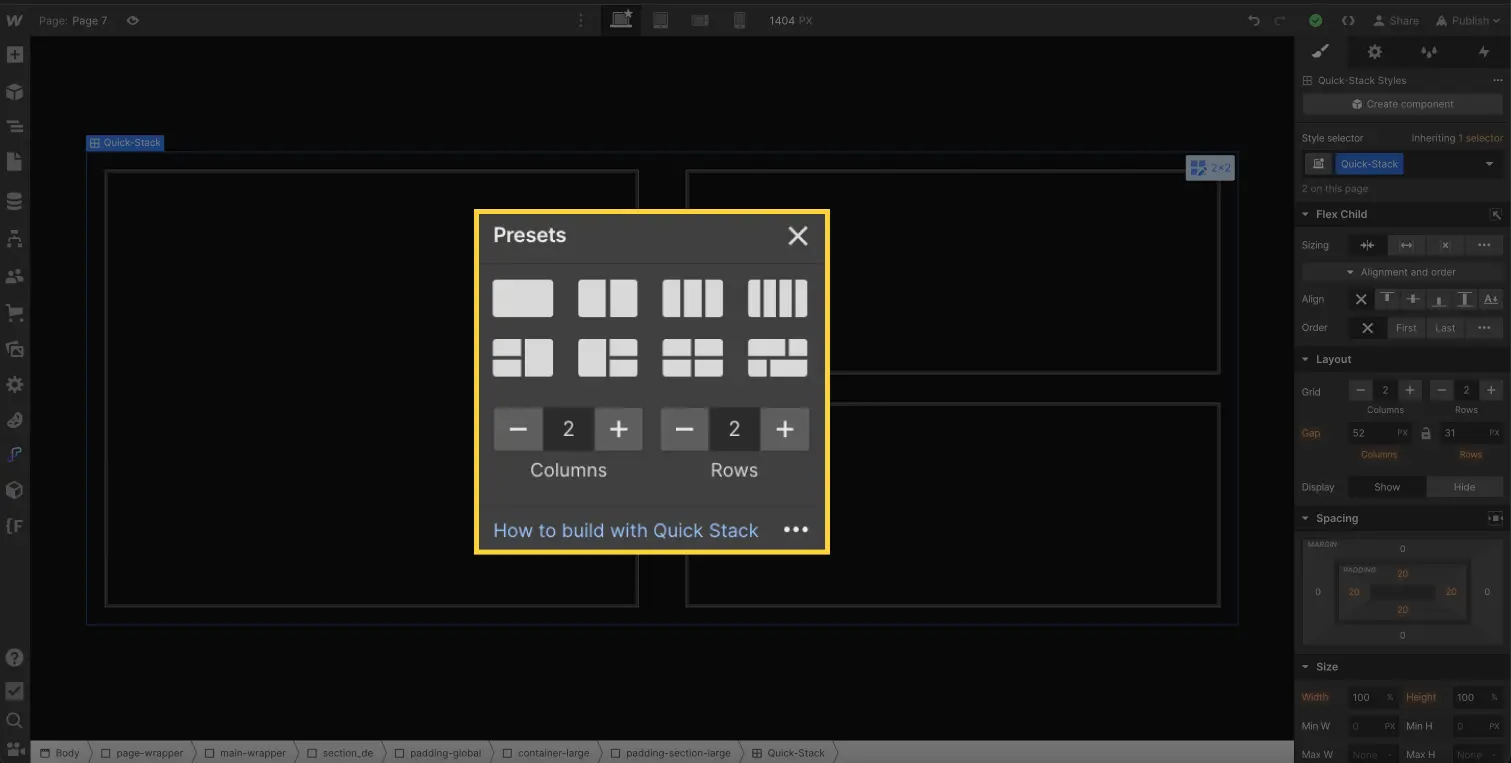Increase Columns using the plus stepper

618,428
